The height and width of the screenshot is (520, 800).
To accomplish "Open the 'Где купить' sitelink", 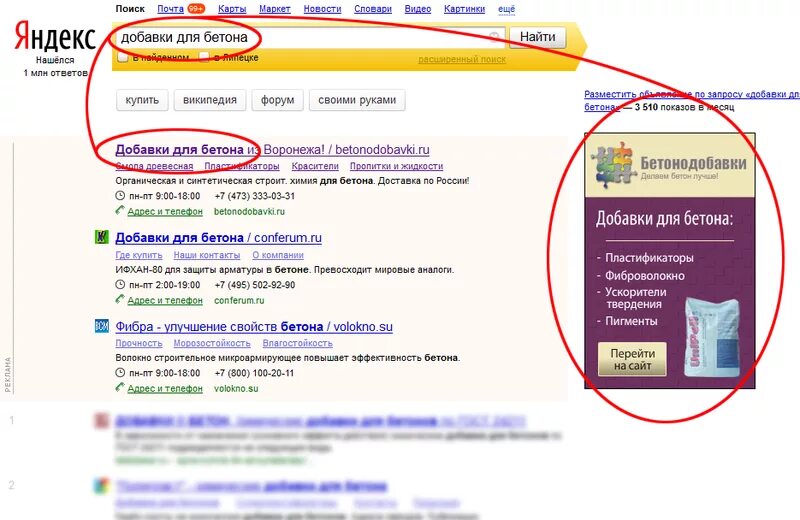I will (139, 255).
